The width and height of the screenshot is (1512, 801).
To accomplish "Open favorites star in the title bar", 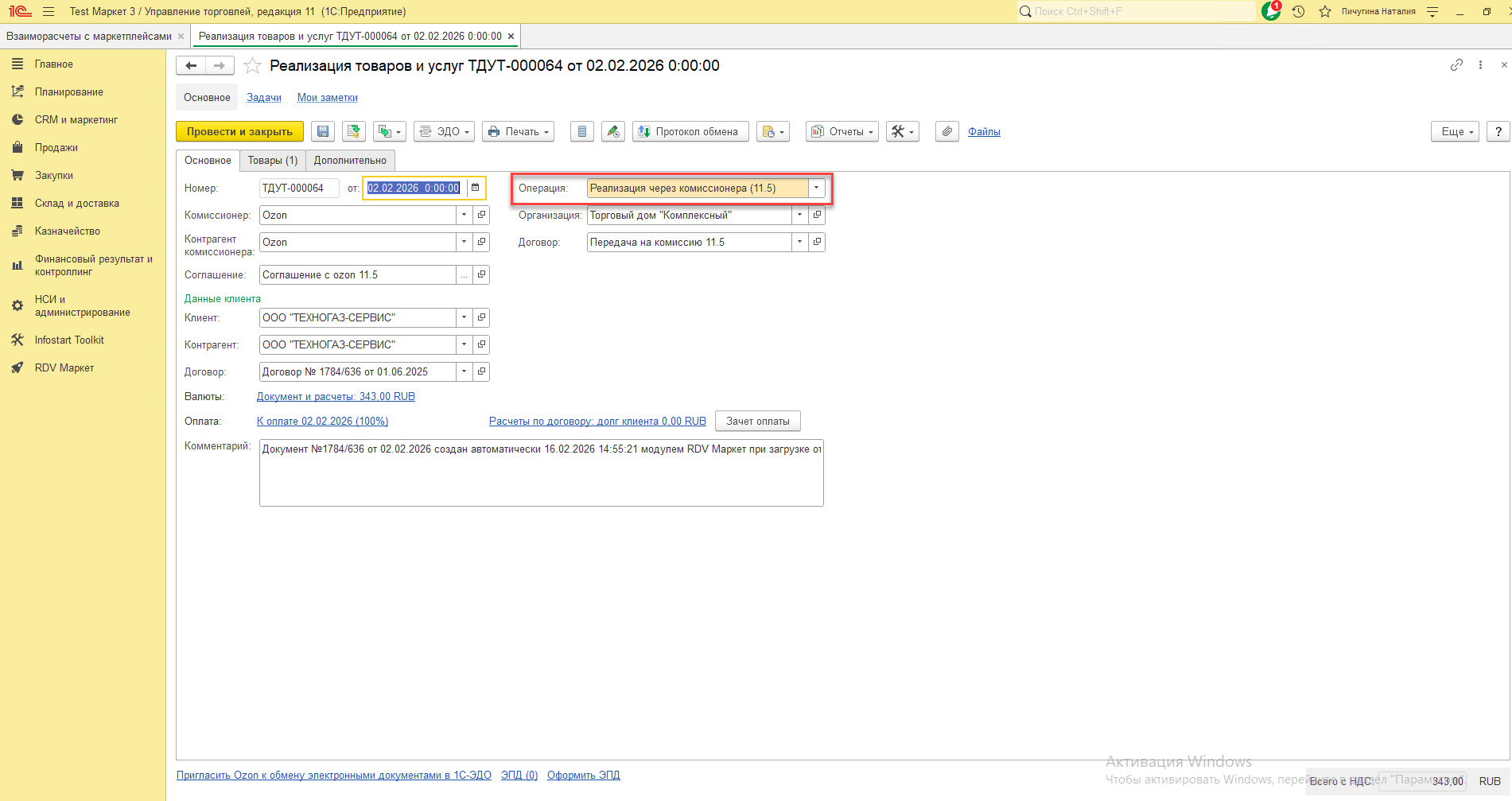I will 1325,12.
